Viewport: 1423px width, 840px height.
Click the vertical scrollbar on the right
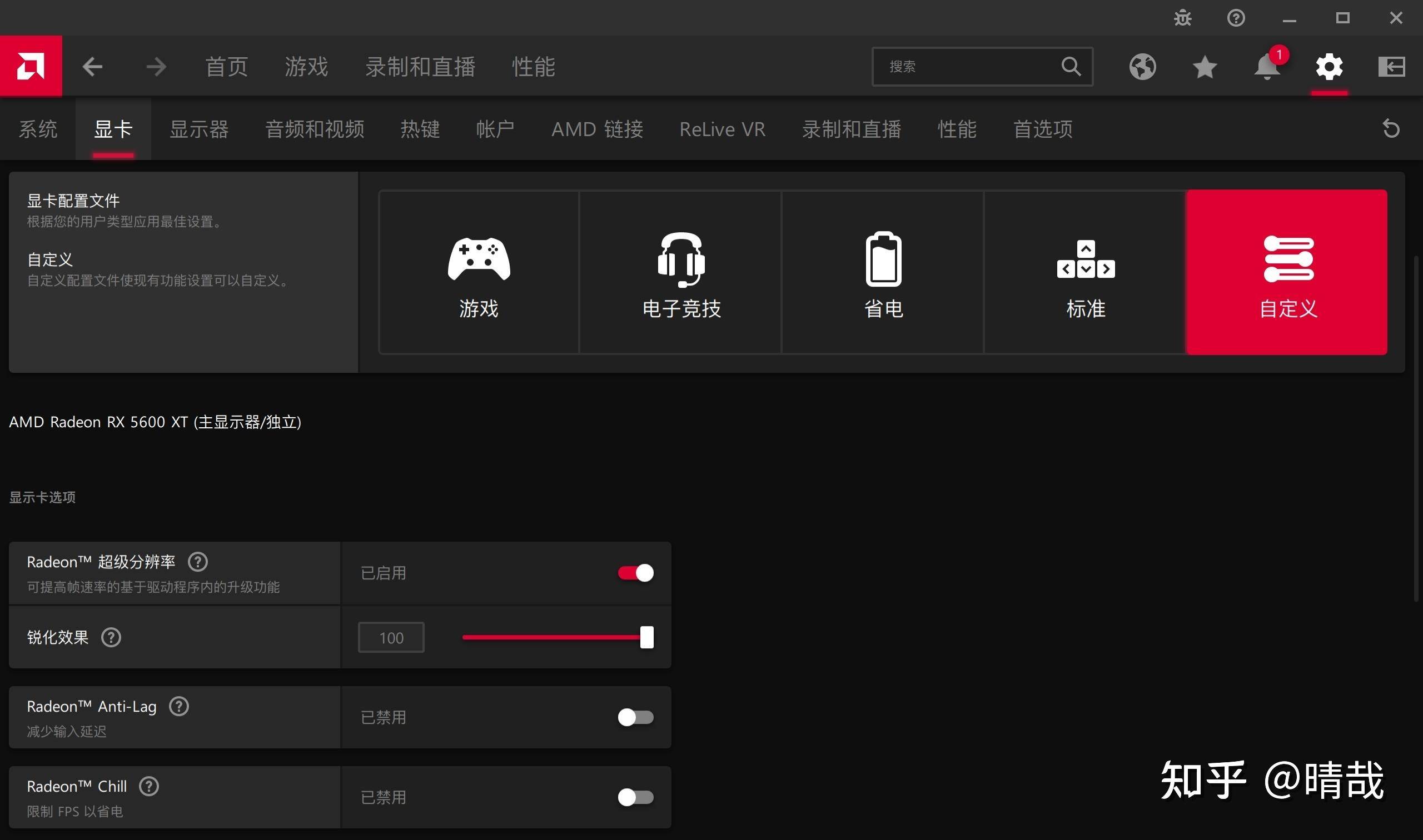[x=1417, y=428]
